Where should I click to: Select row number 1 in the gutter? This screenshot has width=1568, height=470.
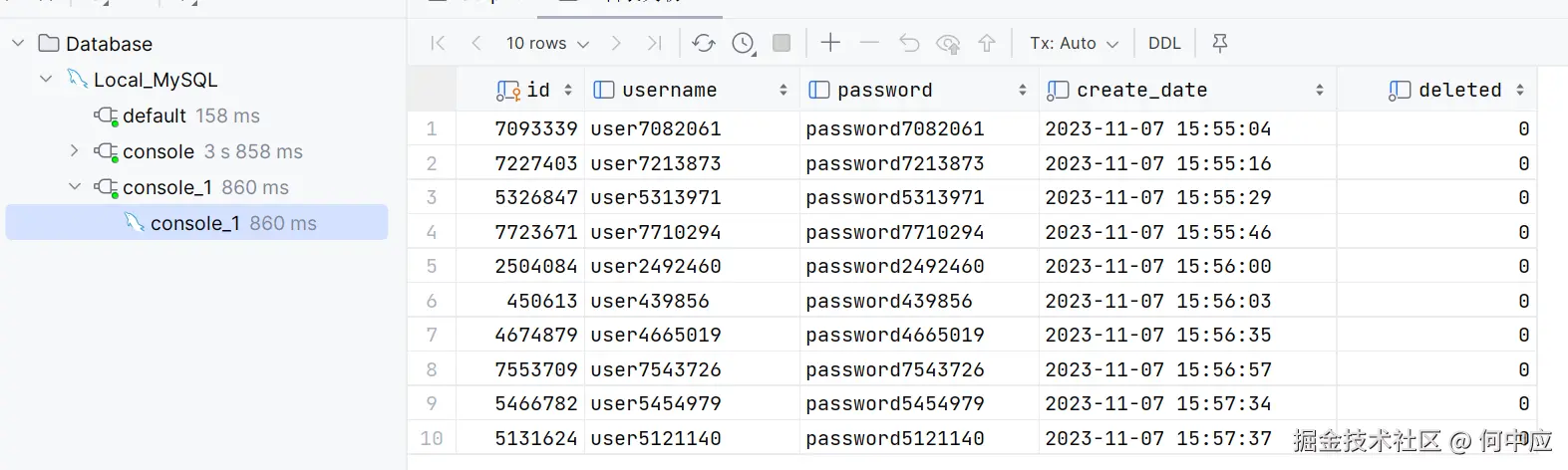[432, 128]
